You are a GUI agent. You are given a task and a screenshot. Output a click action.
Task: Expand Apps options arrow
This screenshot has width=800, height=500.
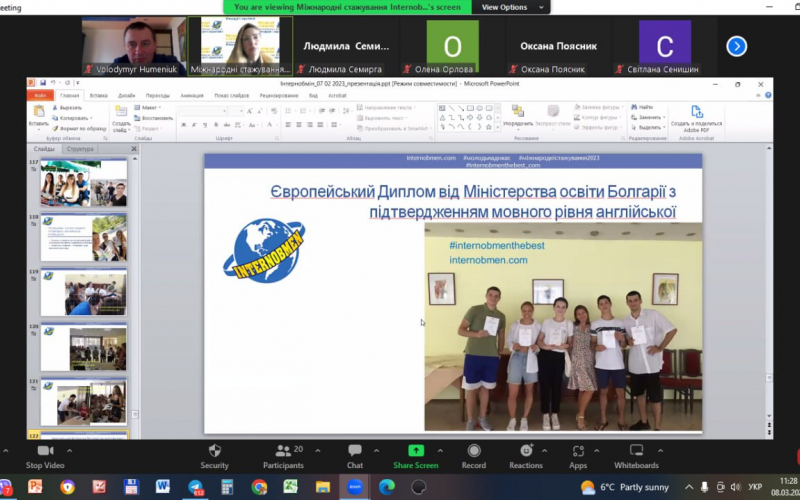pos(596,451)
